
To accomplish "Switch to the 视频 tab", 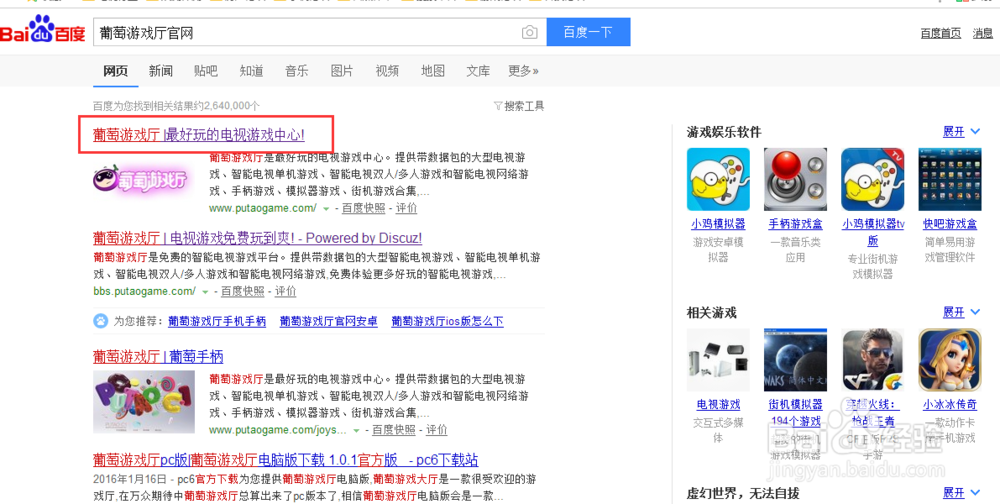I will 387,71.
